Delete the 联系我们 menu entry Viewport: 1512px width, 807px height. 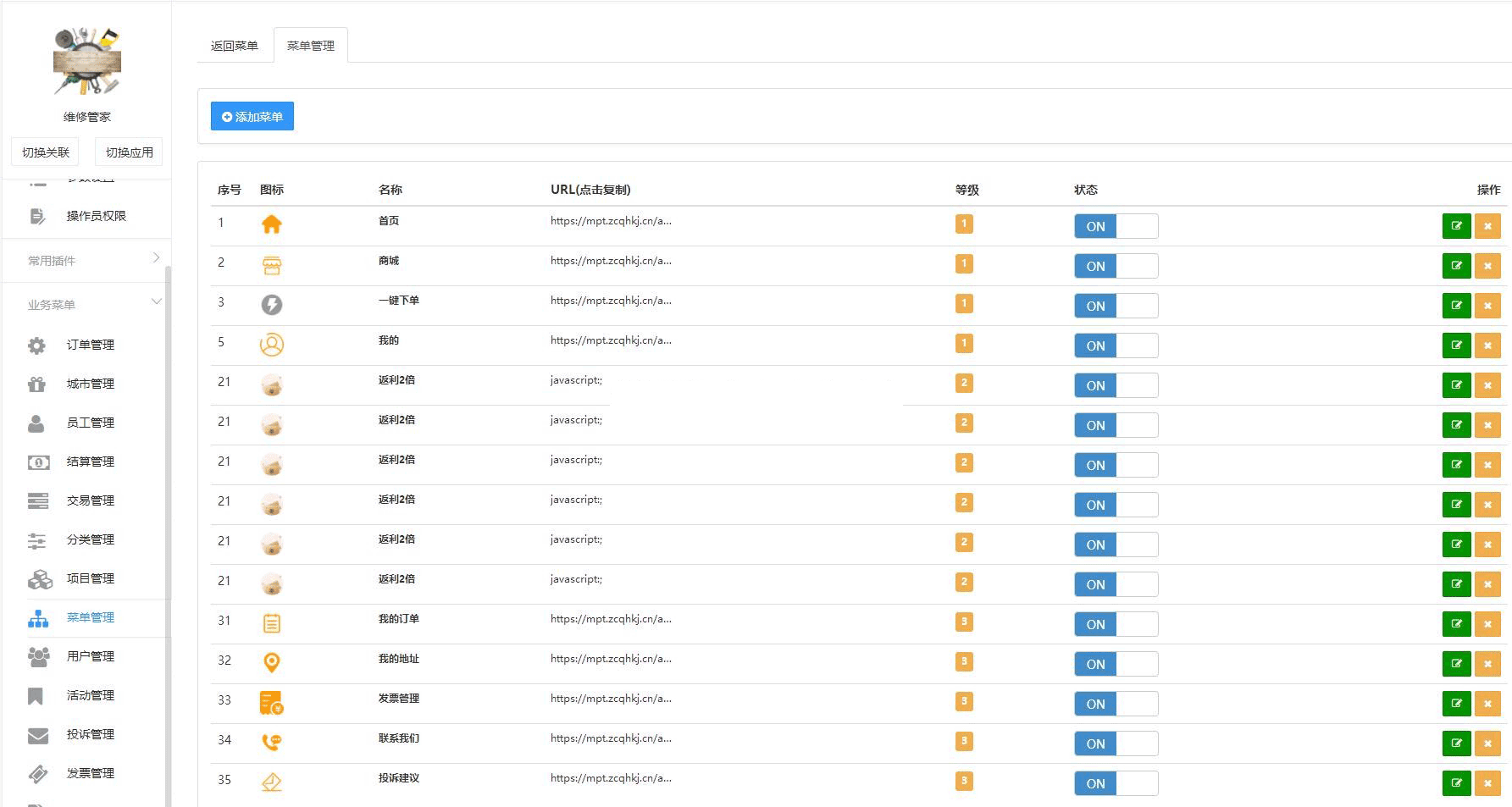click(1487, 743)
